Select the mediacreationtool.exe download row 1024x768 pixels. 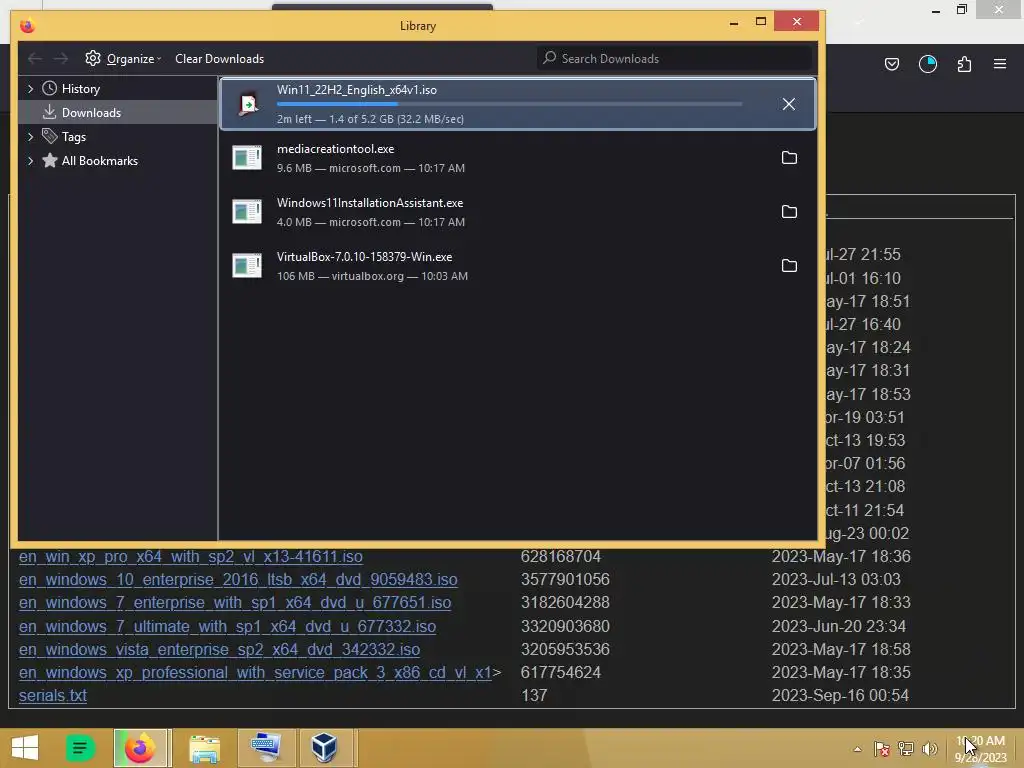[518, 157]
